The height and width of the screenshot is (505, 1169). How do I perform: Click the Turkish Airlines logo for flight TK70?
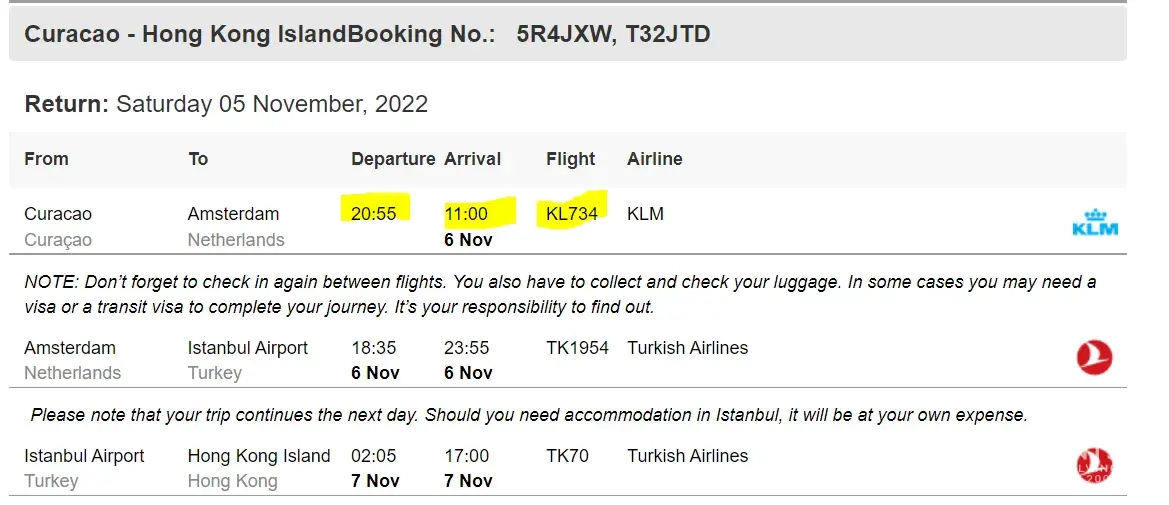click(x=1094, y=465)
